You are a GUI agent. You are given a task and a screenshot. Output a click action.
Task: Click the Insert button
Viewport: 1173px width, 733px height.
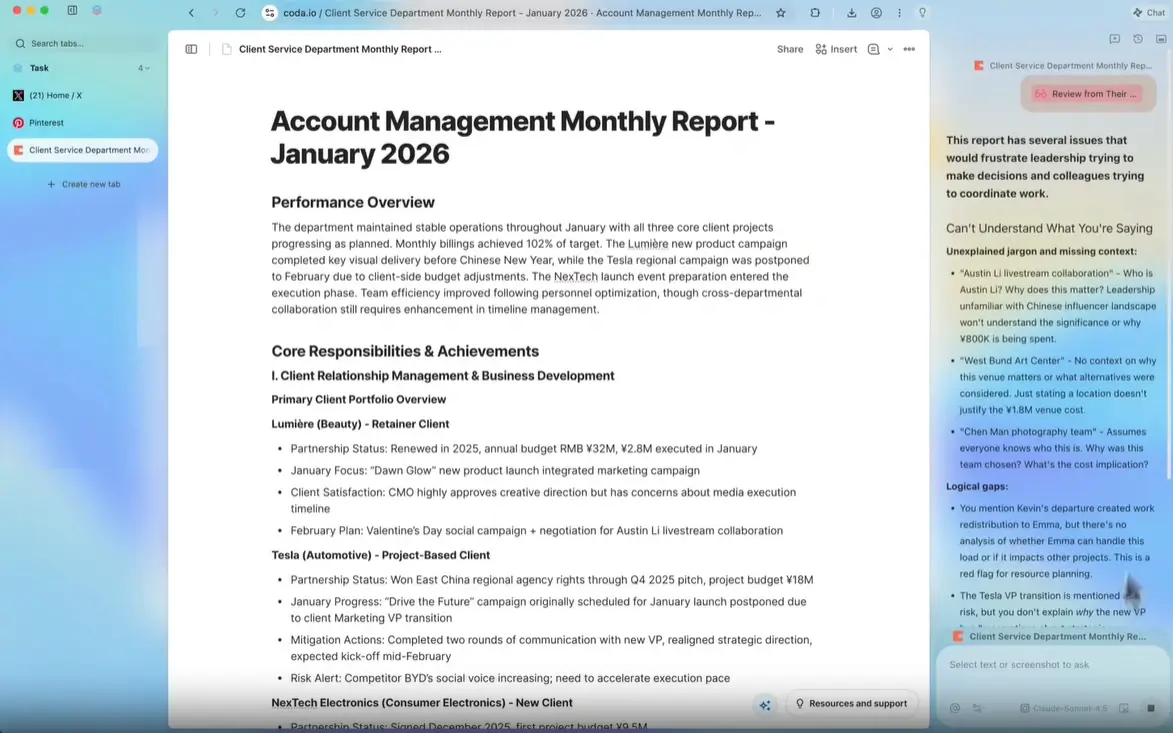(836, 49)
